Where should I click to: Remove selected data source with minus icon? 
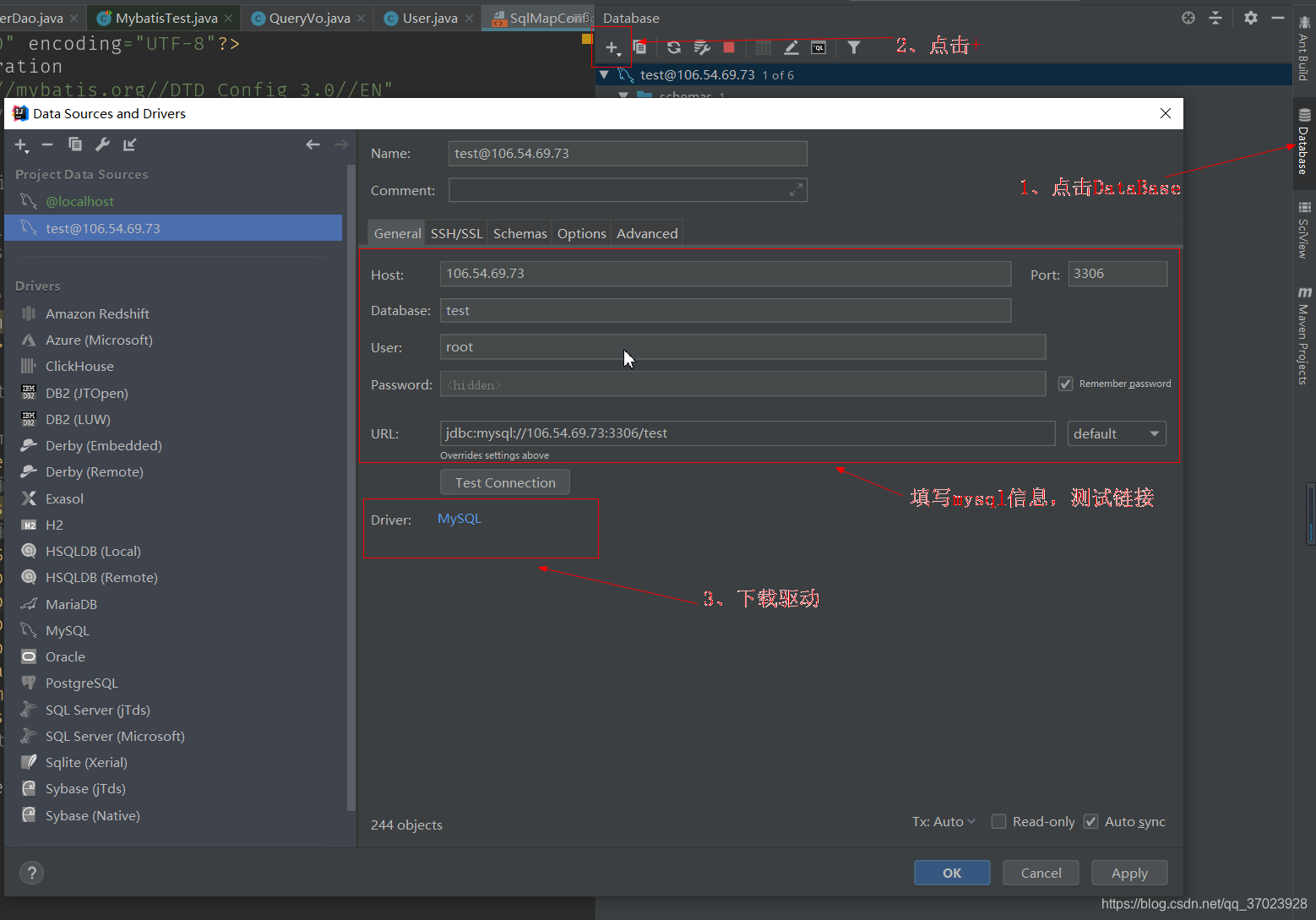[x=47, y=144]
